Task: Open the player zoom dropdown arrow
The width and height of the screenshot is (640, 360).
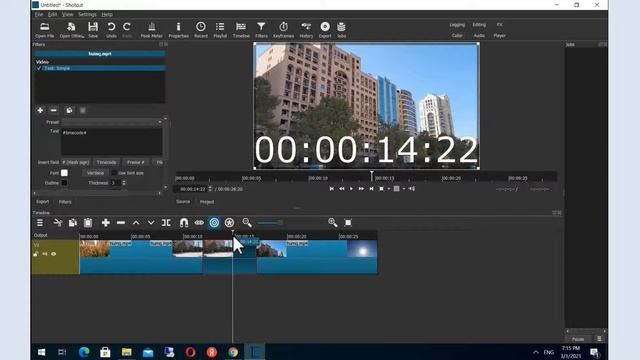Action: 389,189
